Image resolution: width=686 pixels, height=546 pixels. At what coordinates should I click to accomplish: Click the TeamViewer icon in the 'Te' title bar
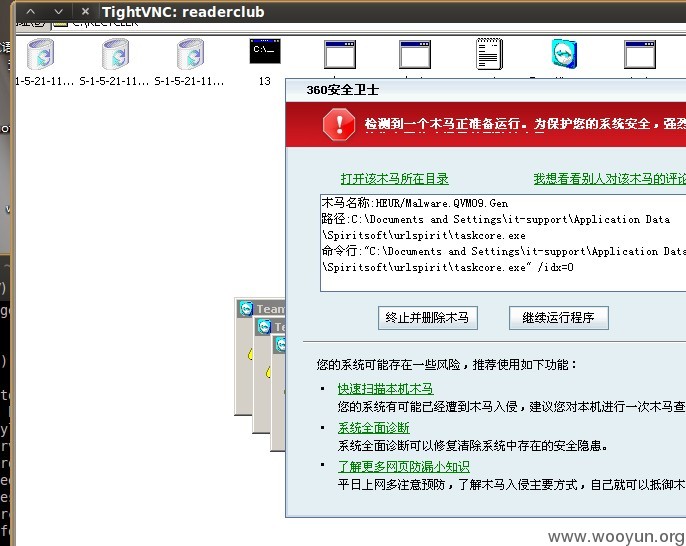point(264,326)
